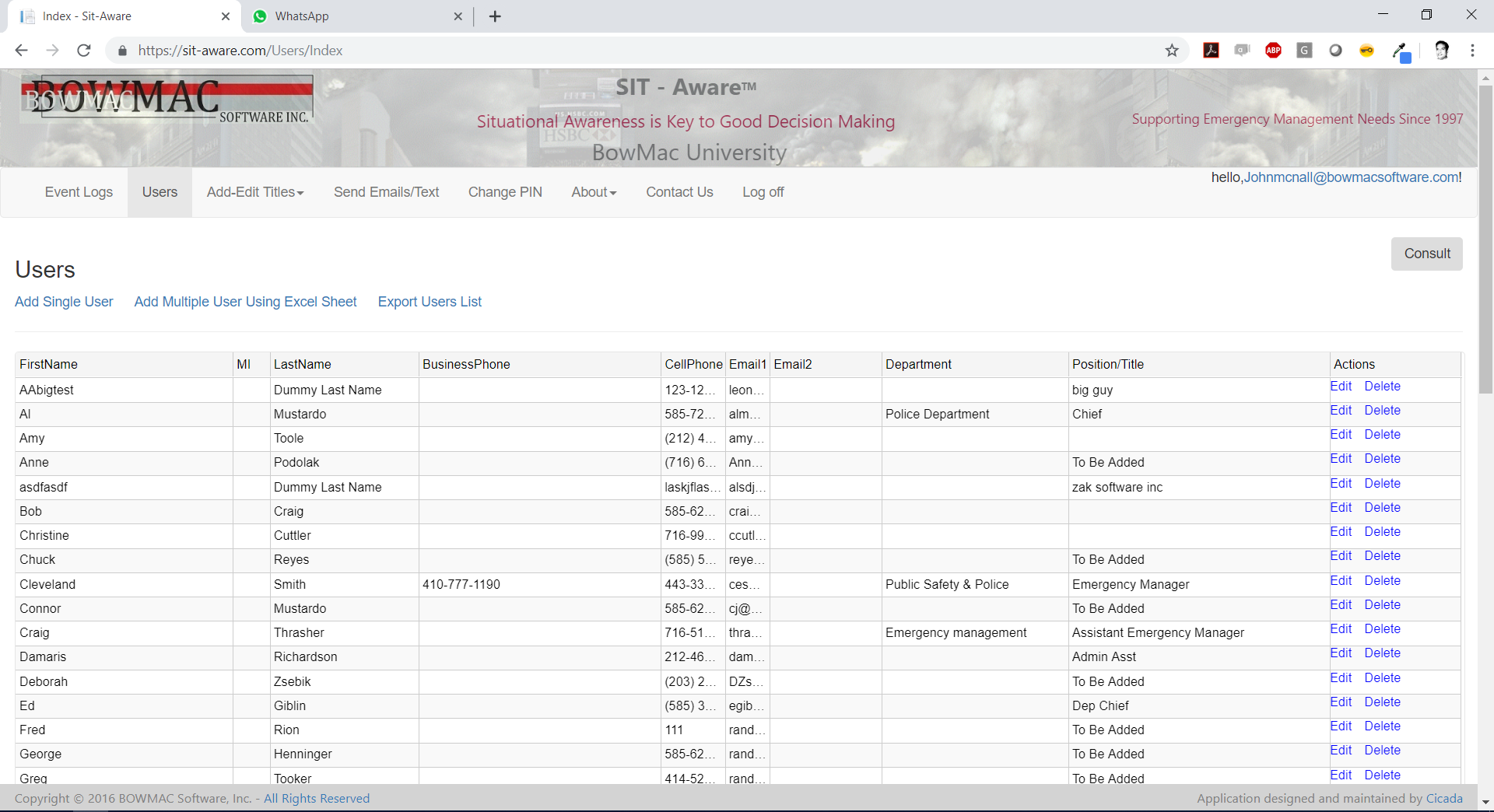The height and width of the screenshot is (812, 1494).
Task: Delete Cleveland Smith's record
Action: pos(1382,581)
